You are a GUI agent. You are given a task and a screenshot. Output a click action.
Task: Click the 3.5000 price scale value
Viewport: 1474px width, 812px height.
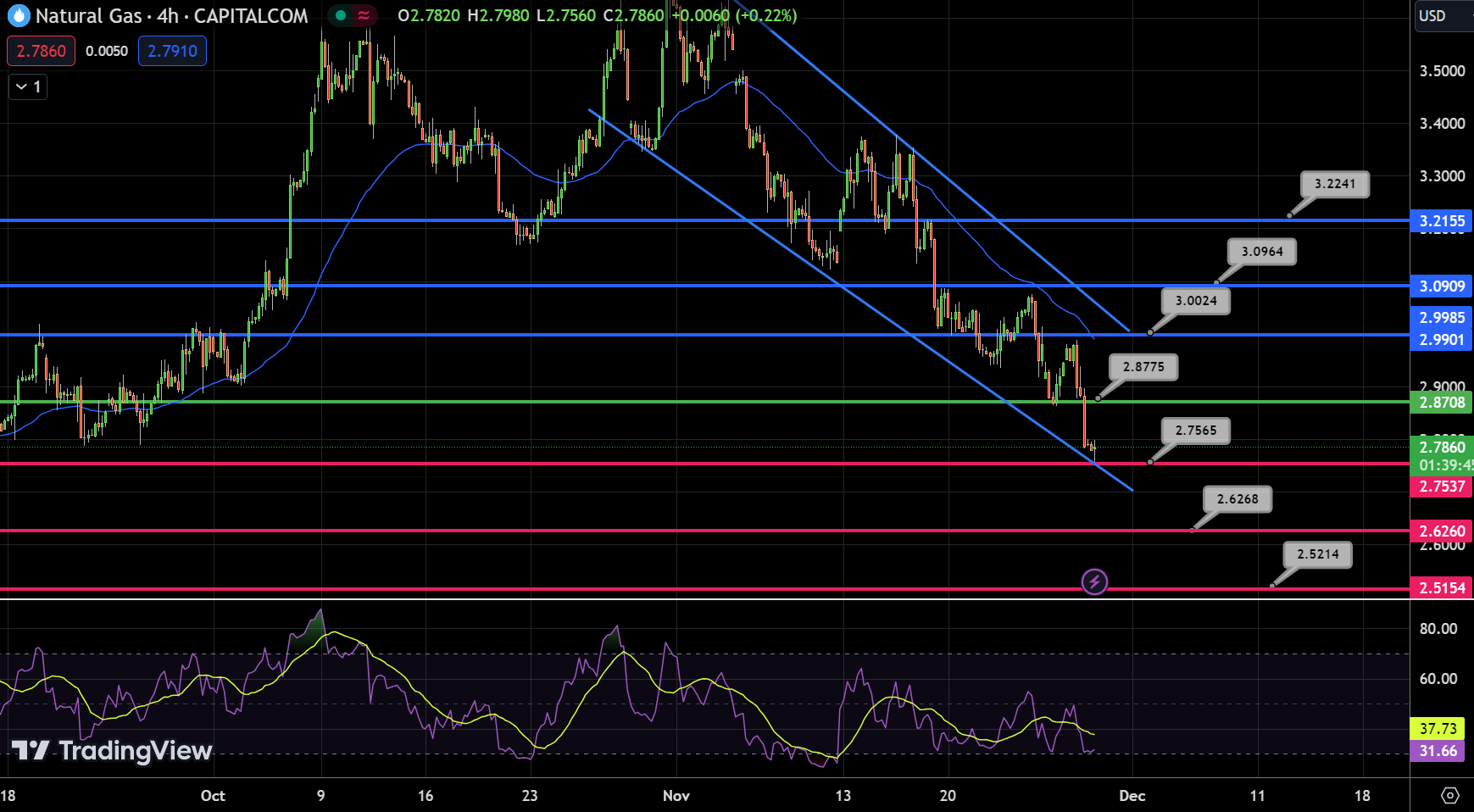click(1442, 71)
